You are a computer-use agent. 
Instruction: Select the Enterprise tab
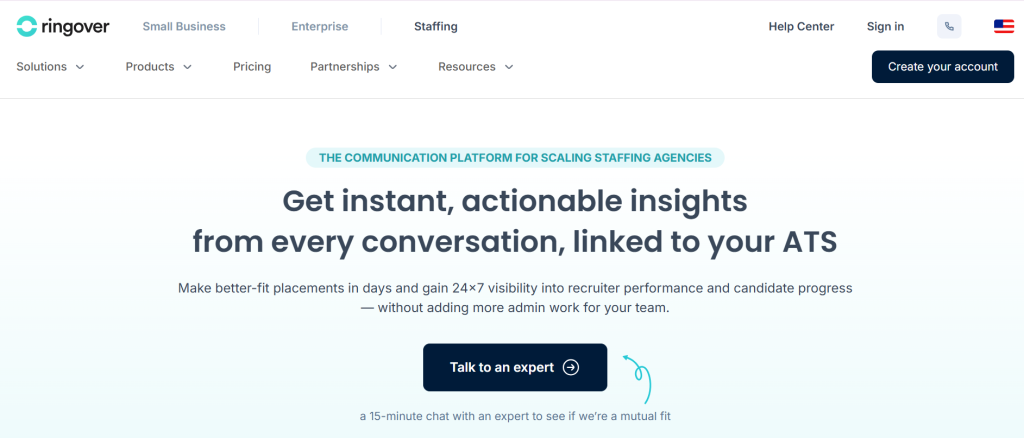click(x=320, y=27)
